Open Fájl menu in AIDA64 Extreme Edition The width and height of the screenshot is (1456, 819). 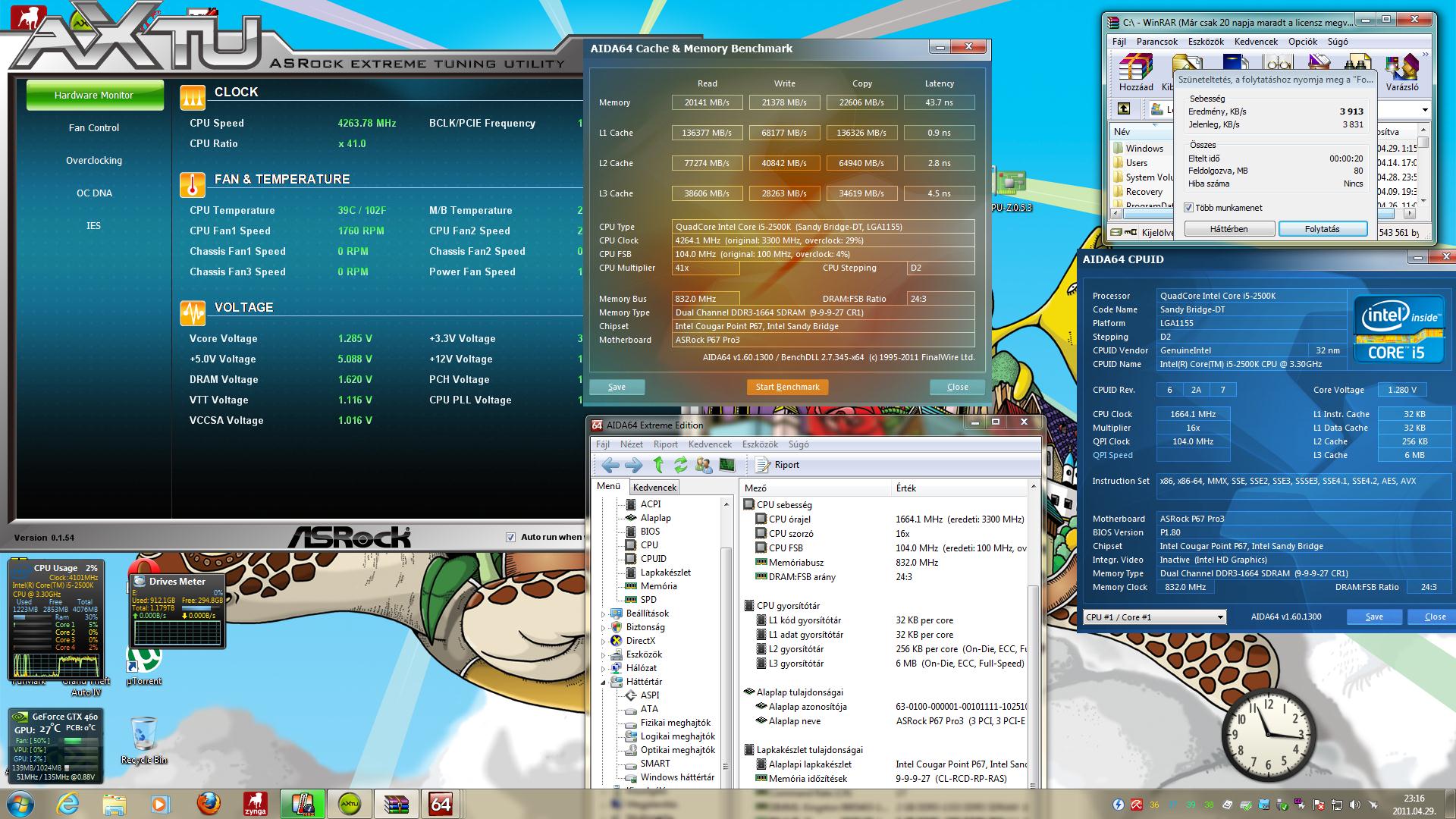tap(603, 444)
